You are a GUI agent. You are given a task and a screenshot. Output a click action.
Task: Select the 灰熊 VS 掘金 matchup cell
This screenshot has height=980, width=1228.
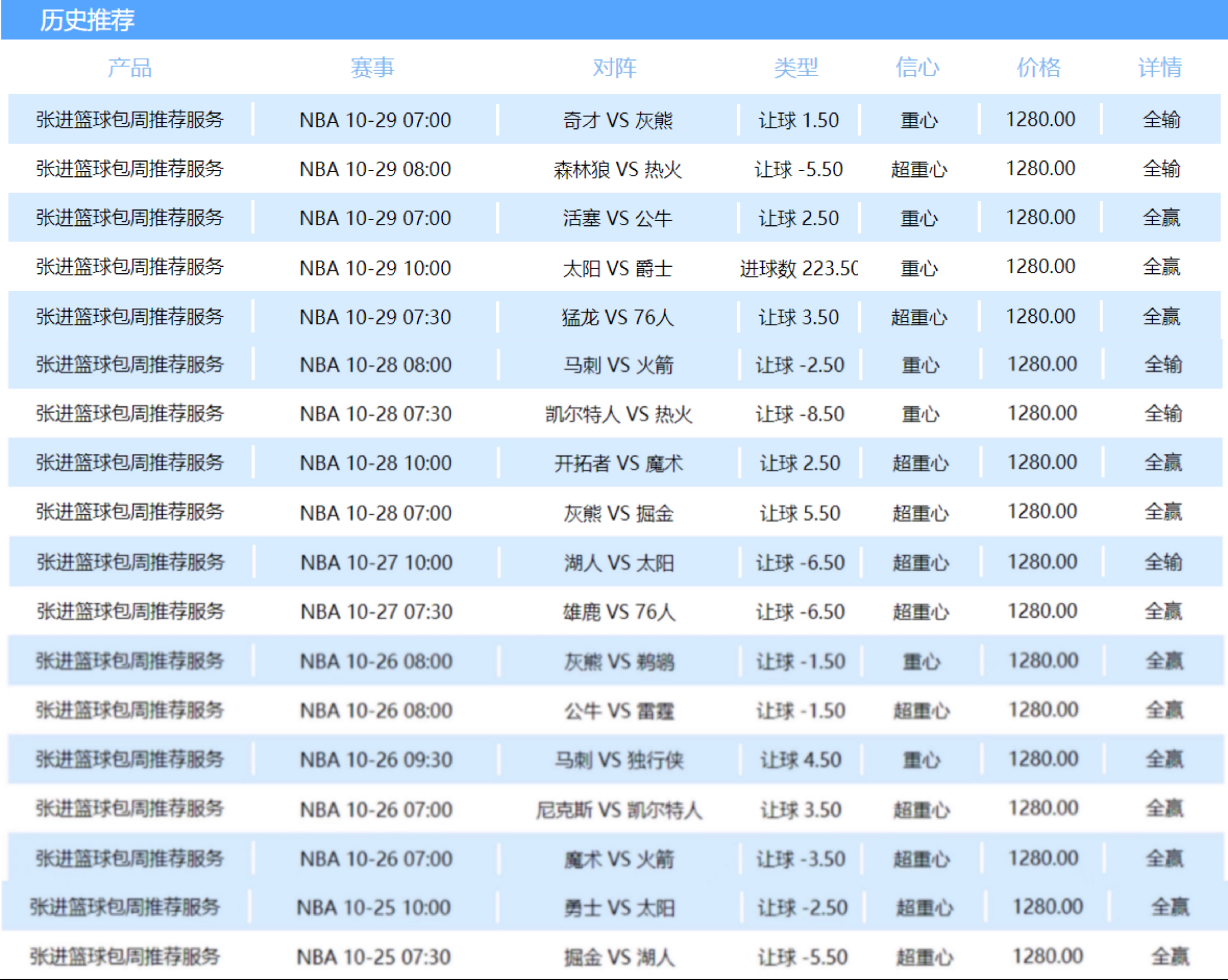tap(619, 513)
